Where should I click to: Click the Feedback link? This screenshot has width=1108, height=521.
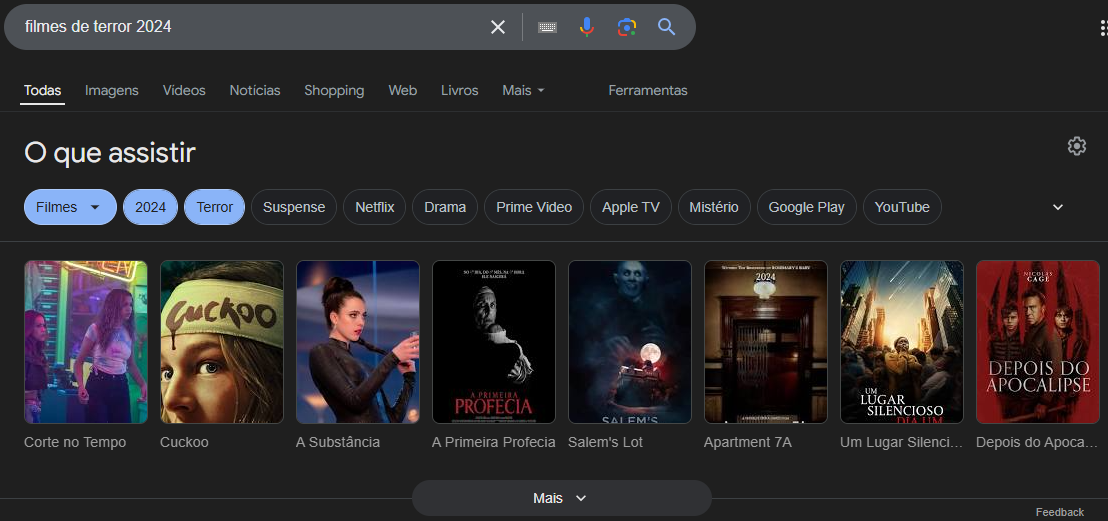pos(1059,512)
